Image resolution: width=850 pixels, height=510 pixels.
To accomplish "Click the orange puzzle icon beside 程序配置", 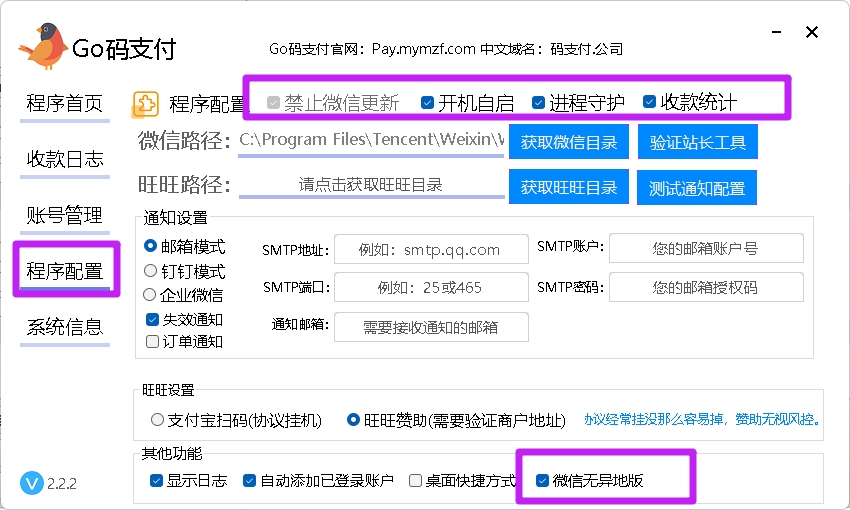I will (x=146, y=104).
